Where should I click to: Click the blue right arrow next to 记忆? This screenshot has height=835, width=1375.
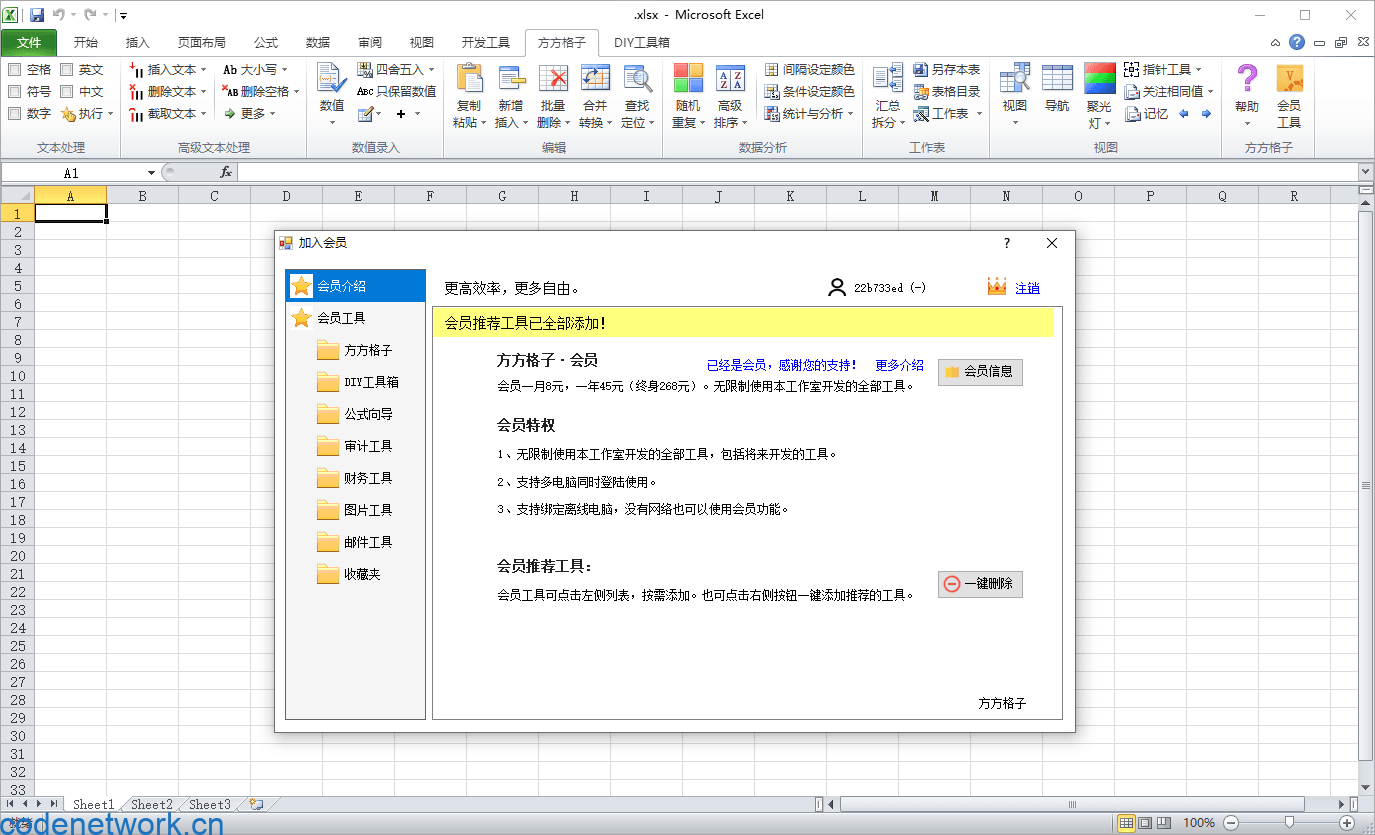pos(1206,113)
